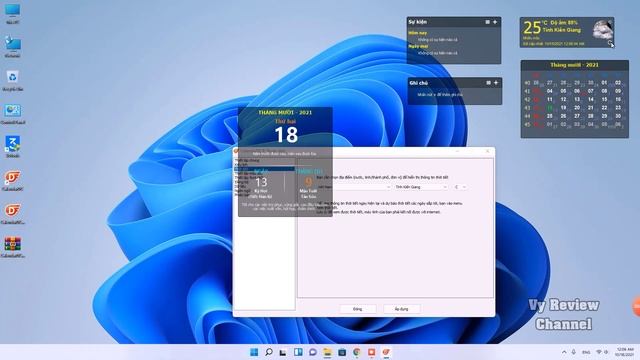This screenshot has width=640, height=360.
Task: Open taskbar Search magnifier
Action: (269, 352)
